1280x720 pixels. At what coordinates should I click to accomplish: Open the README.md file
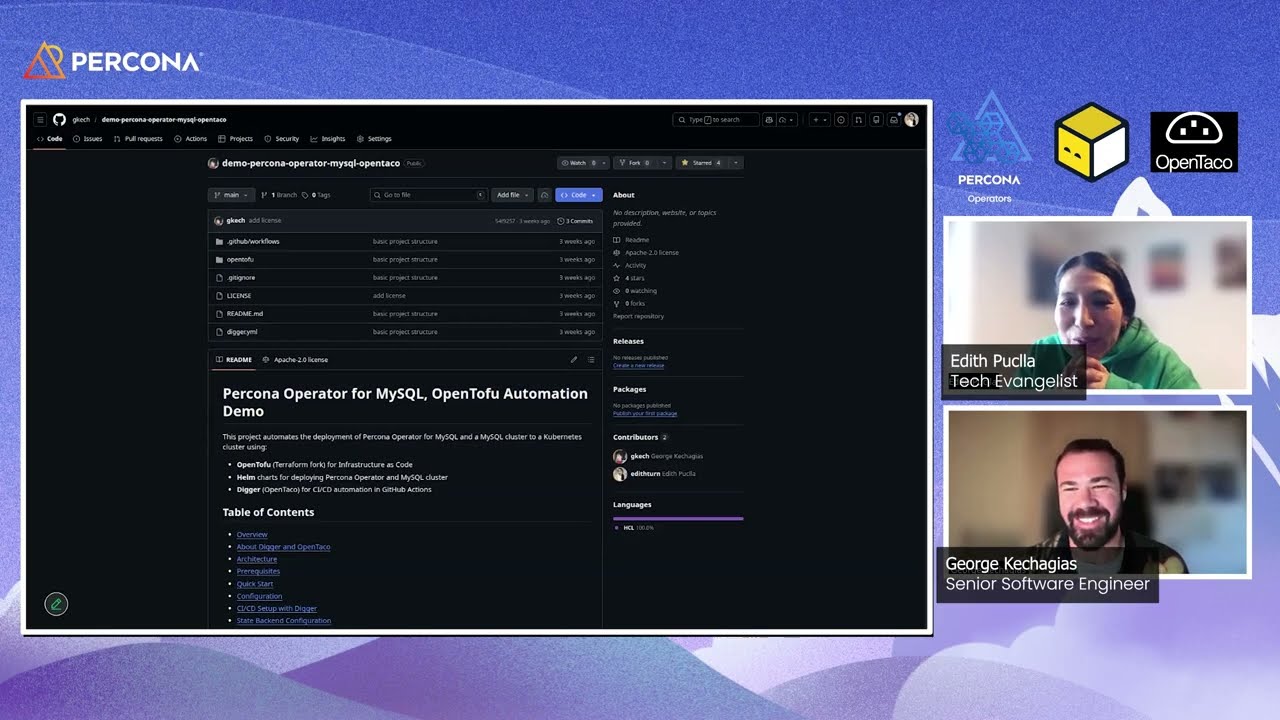click(x=245, y=314)
